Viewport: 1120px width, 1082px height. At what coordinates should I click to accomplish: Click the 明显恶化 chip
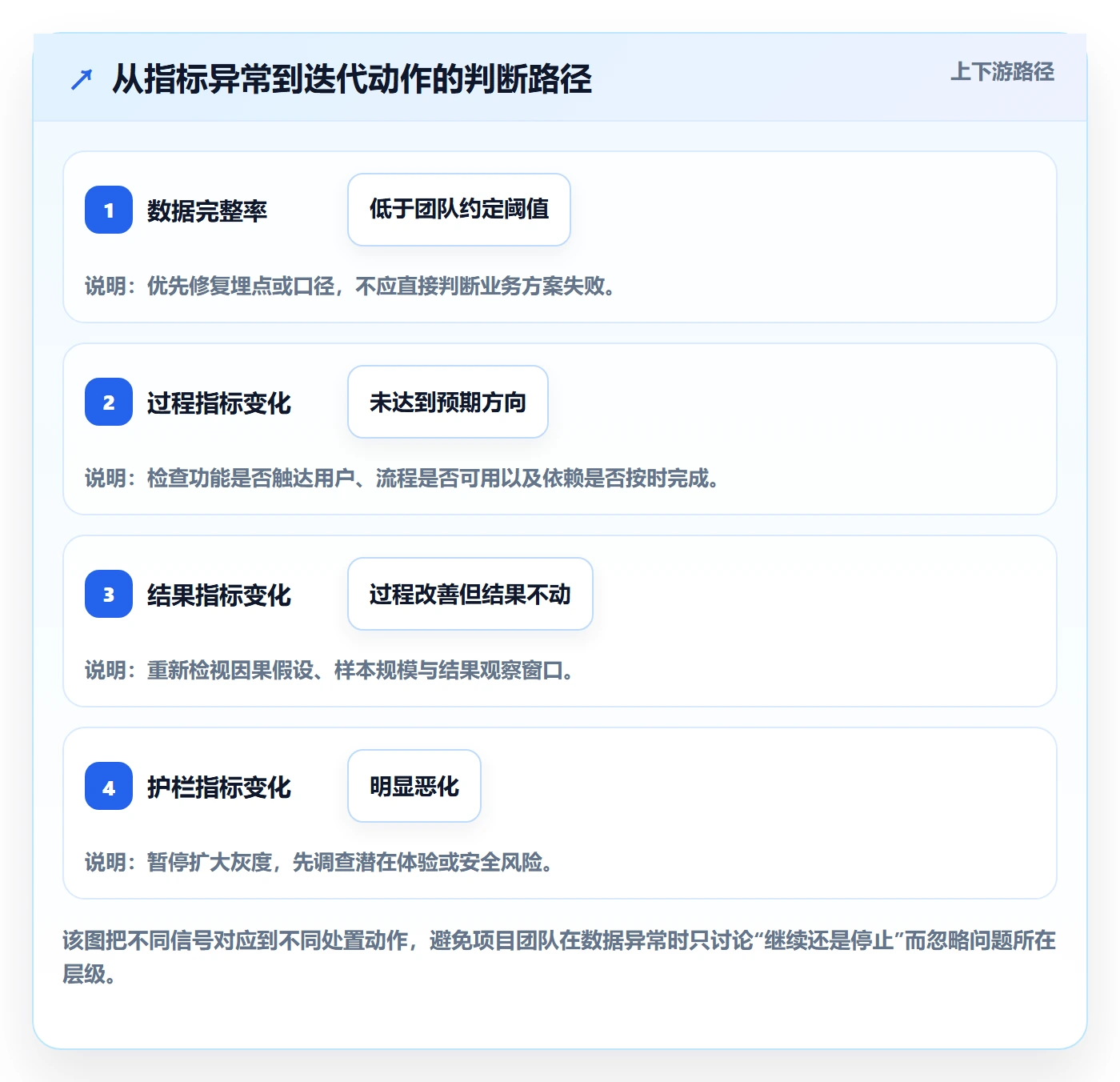(414, 786)
